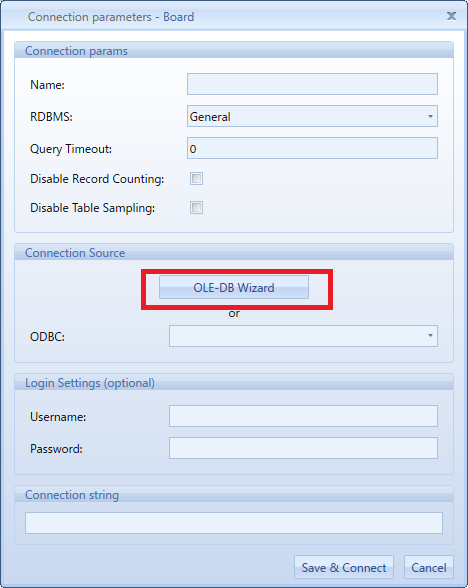
Task: Close the Connection parameters window
Action: [452, 16]
